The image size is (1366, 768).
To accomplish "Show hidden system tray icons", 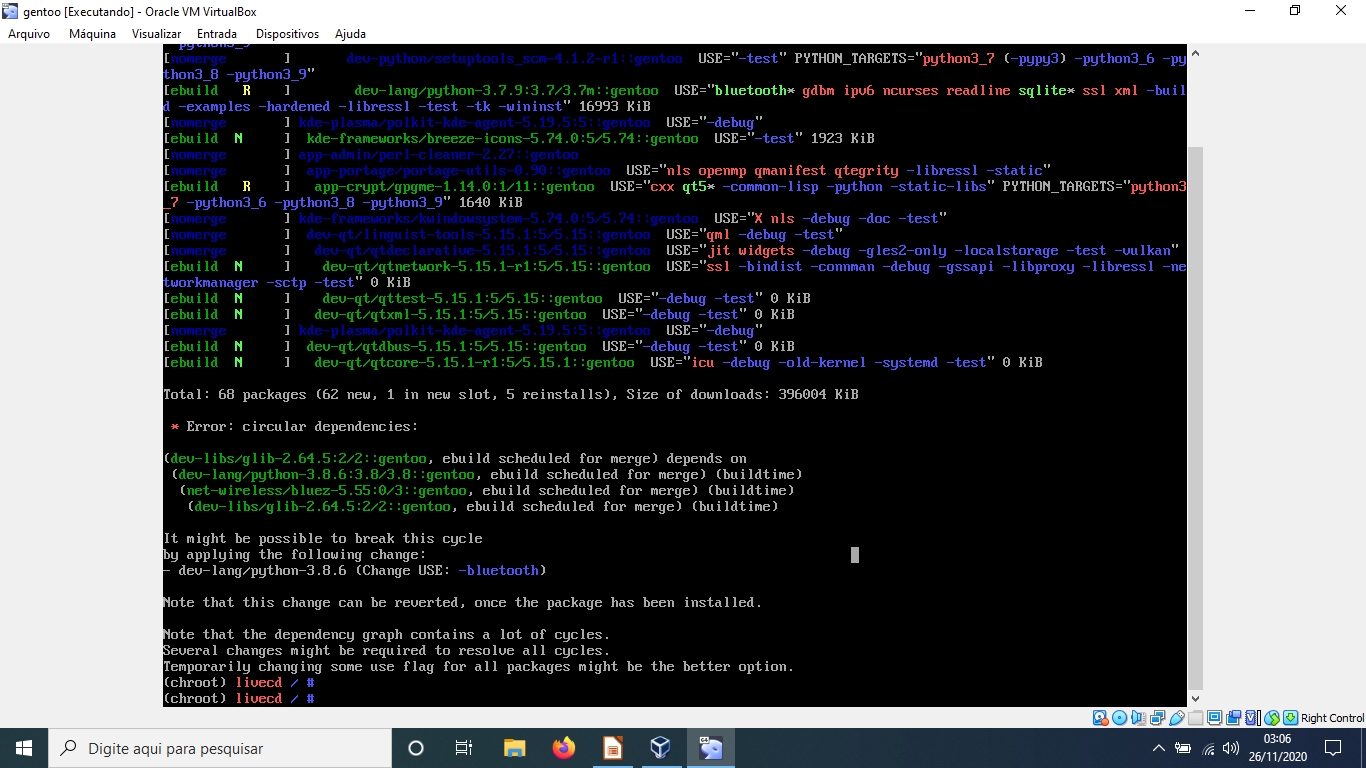I will coord(1158,748).
